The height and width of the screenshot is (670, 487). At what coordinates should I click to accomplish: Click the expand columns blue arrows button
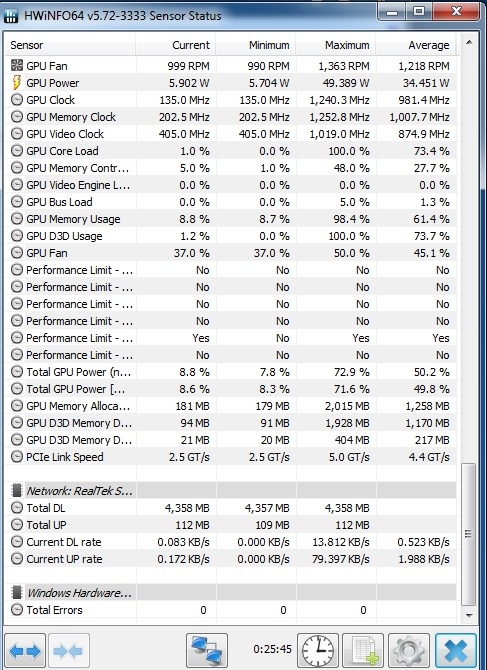pos(25,651)
